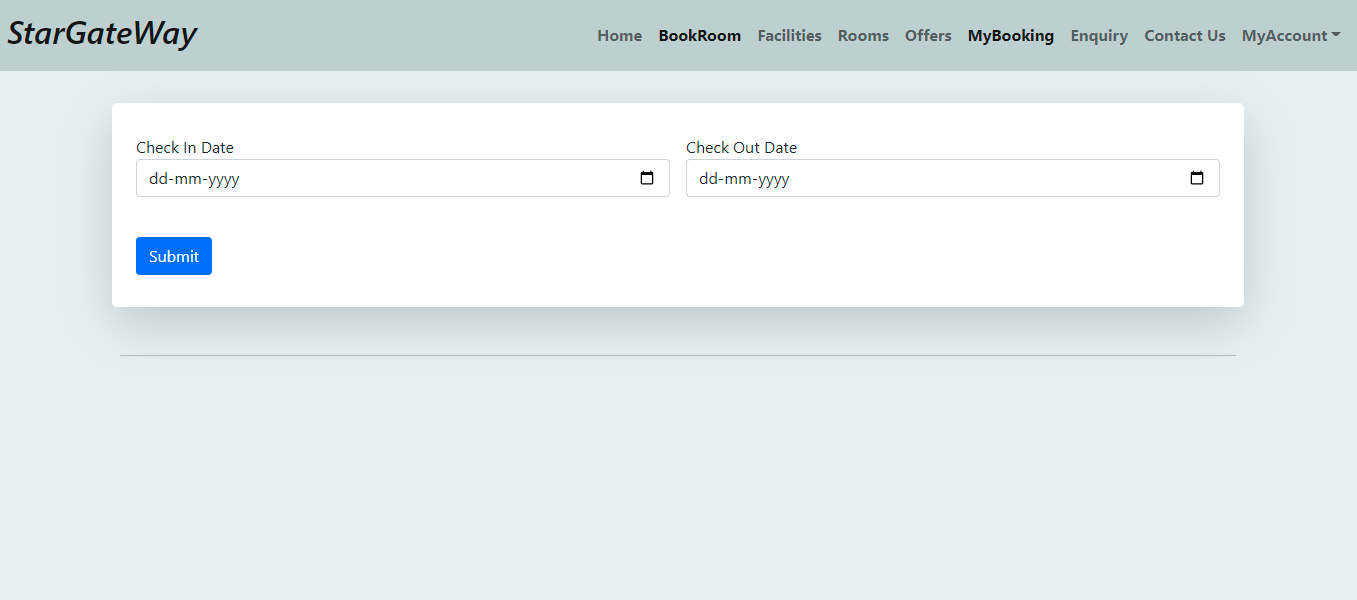The height and width of the screenshot is (600, 1357).
Task: Go to the Facilities page
Action: [789, 35]
